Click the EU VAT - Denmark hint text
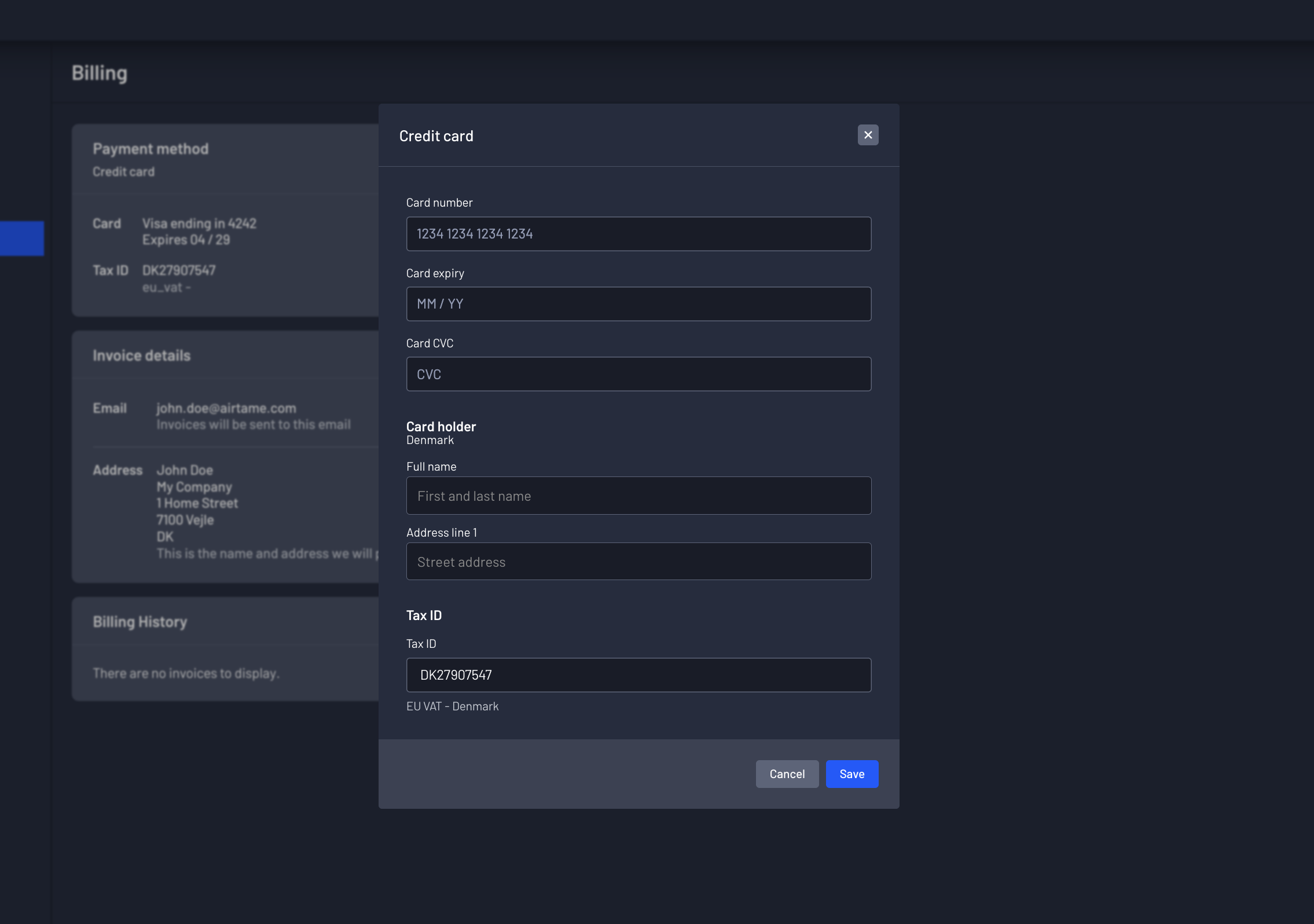 click(x=452, y=706)
